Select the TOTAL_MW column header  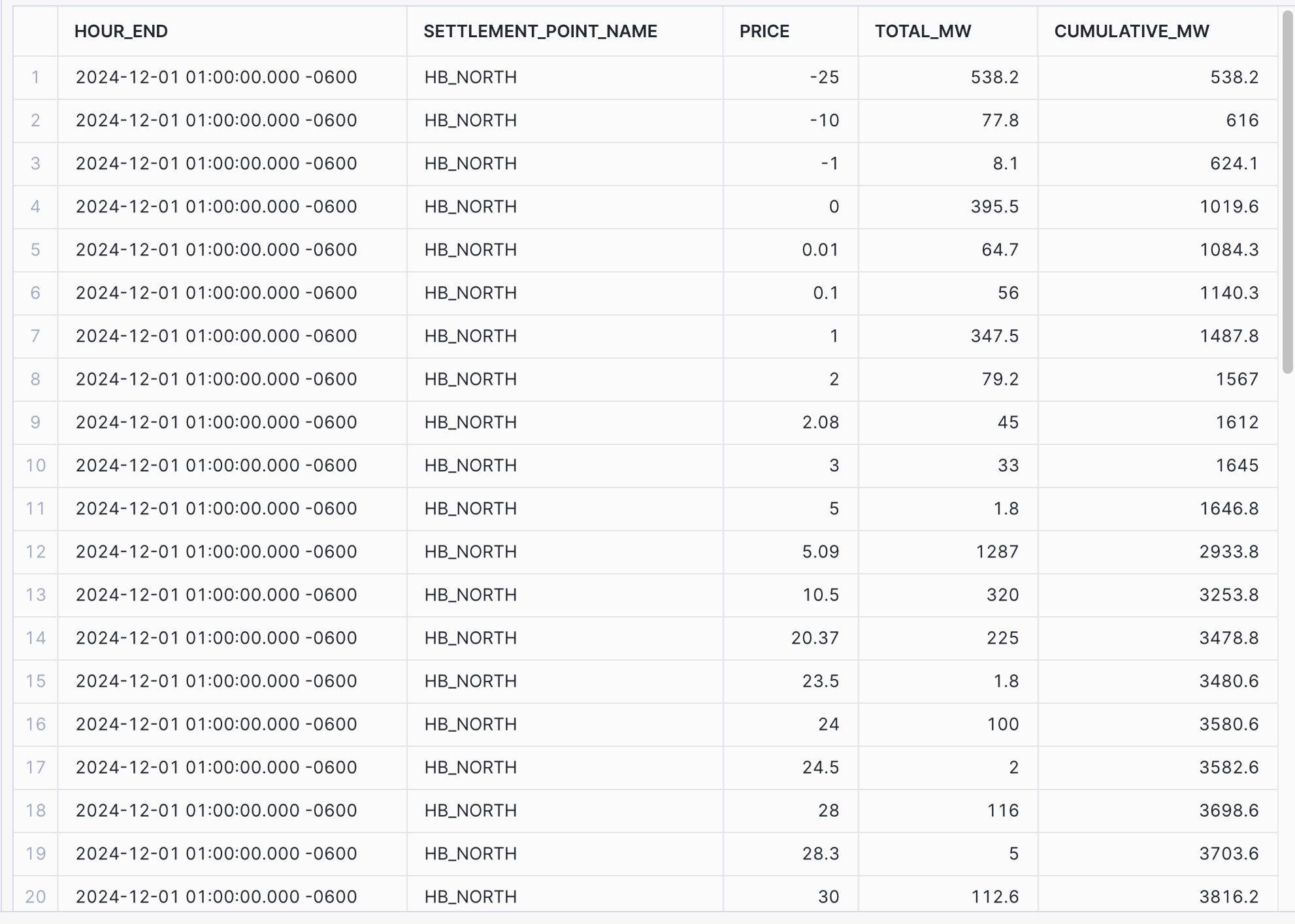tap(923, 31)
